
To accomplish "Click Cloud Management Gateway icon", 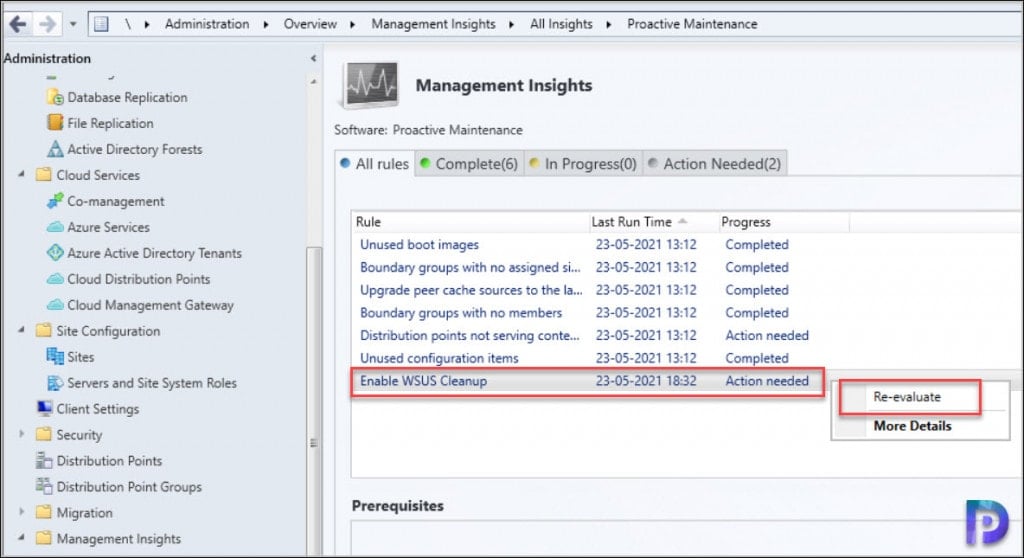I will (x=56, y=305).
